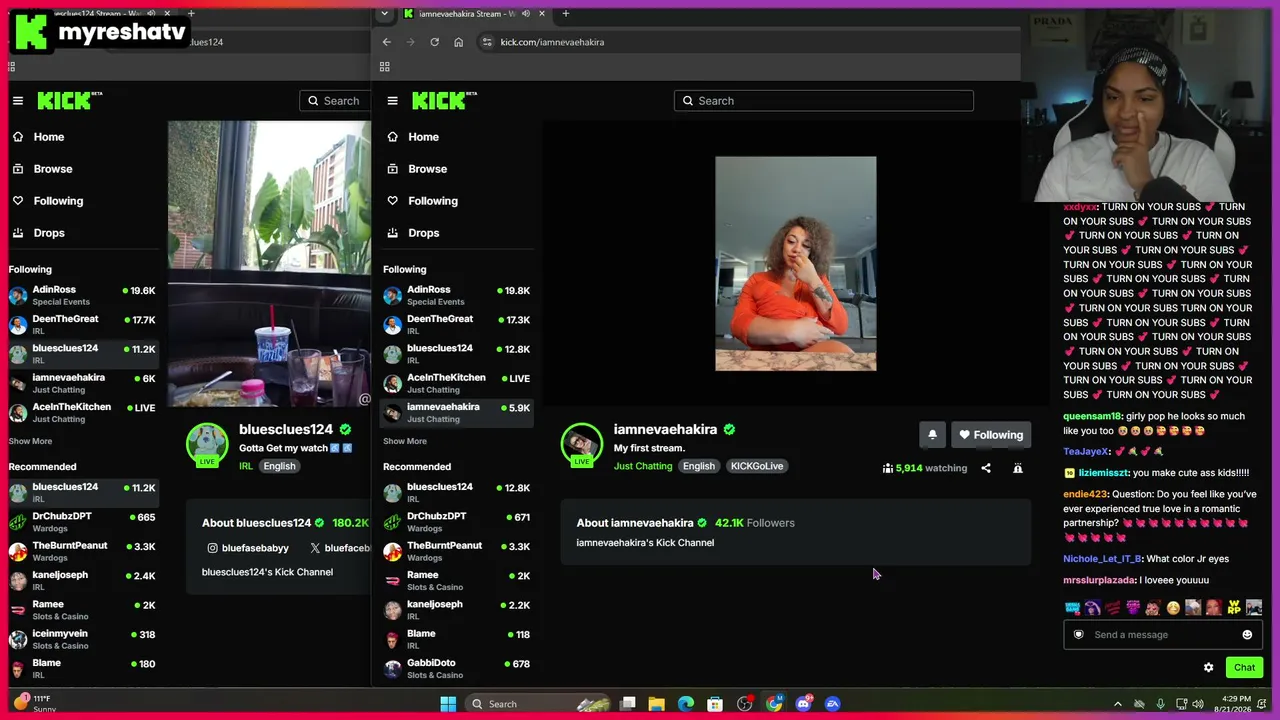View site information beside kick.com/iamnevaehakira URL
Viewport: 1280px width, 720px height.
tap(487, 42)
